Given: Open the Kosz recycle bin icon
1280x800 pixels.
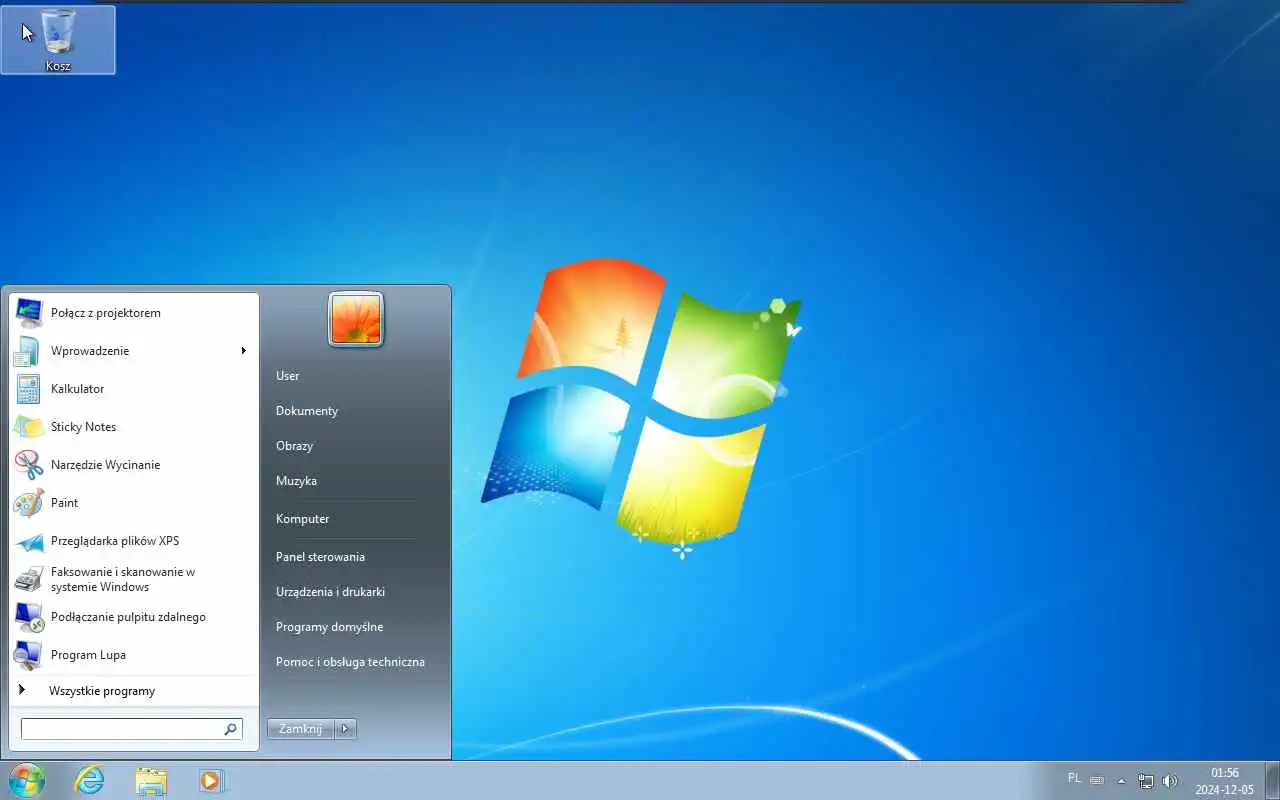Looking at the screenshot, I should coord(58,40).
